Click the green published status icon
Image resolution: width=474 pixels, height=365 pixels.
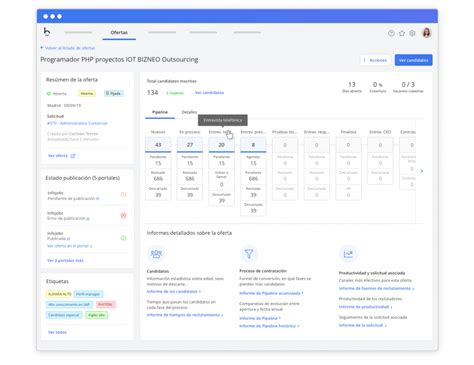pyautogui.click(x=123, y=238)
